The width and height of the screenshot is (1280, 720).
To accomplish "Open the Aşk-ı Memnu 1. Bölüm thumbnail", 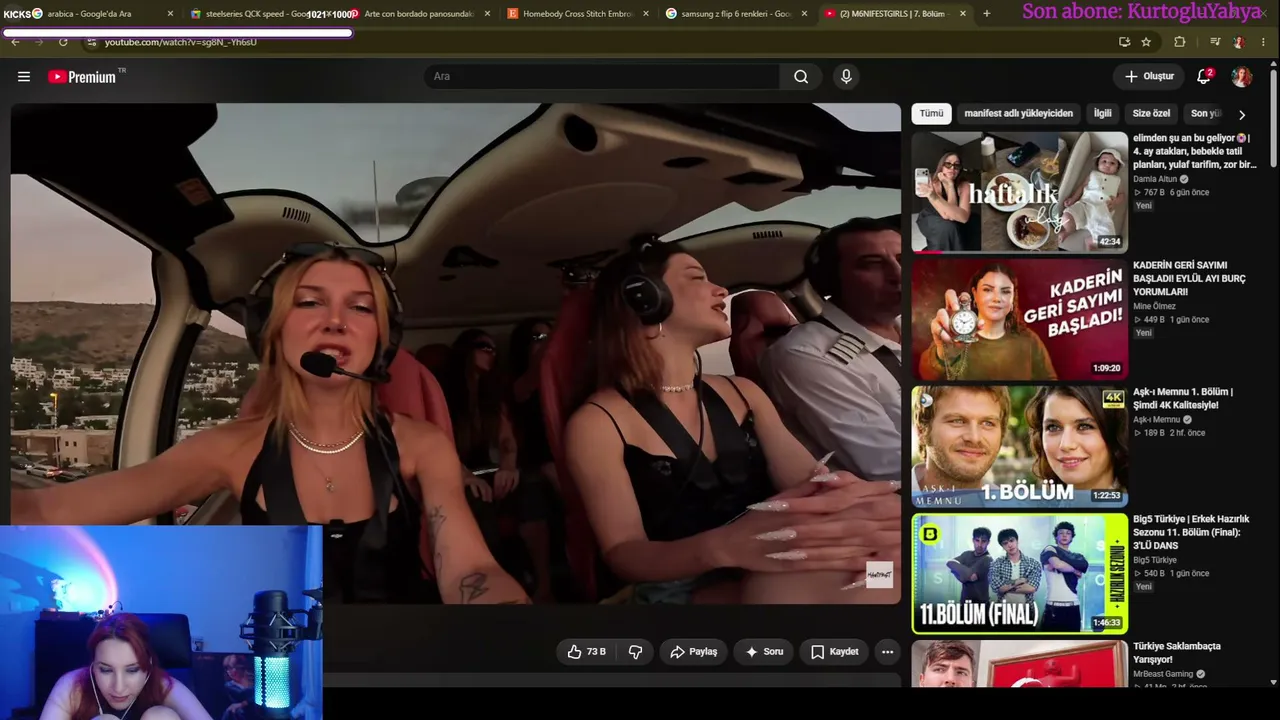I will point(1019,446).
